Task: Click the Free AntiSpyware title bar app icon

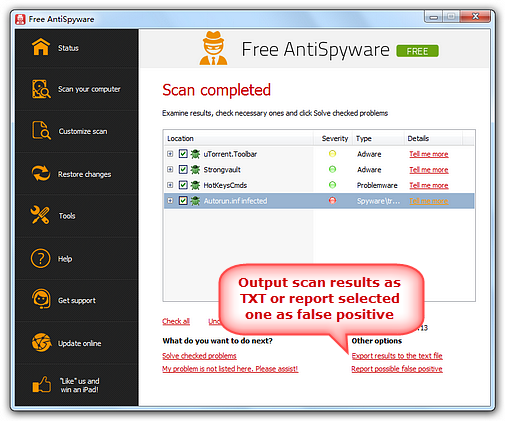Action: pos(20,19)
